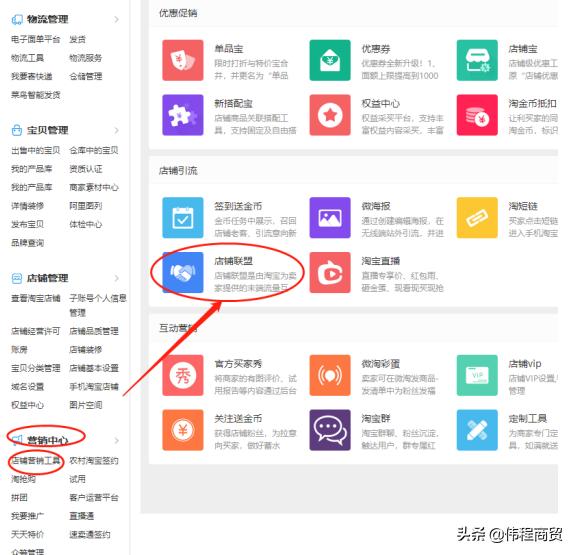Open 宝贝管理 menu heading

click(47, 130)
